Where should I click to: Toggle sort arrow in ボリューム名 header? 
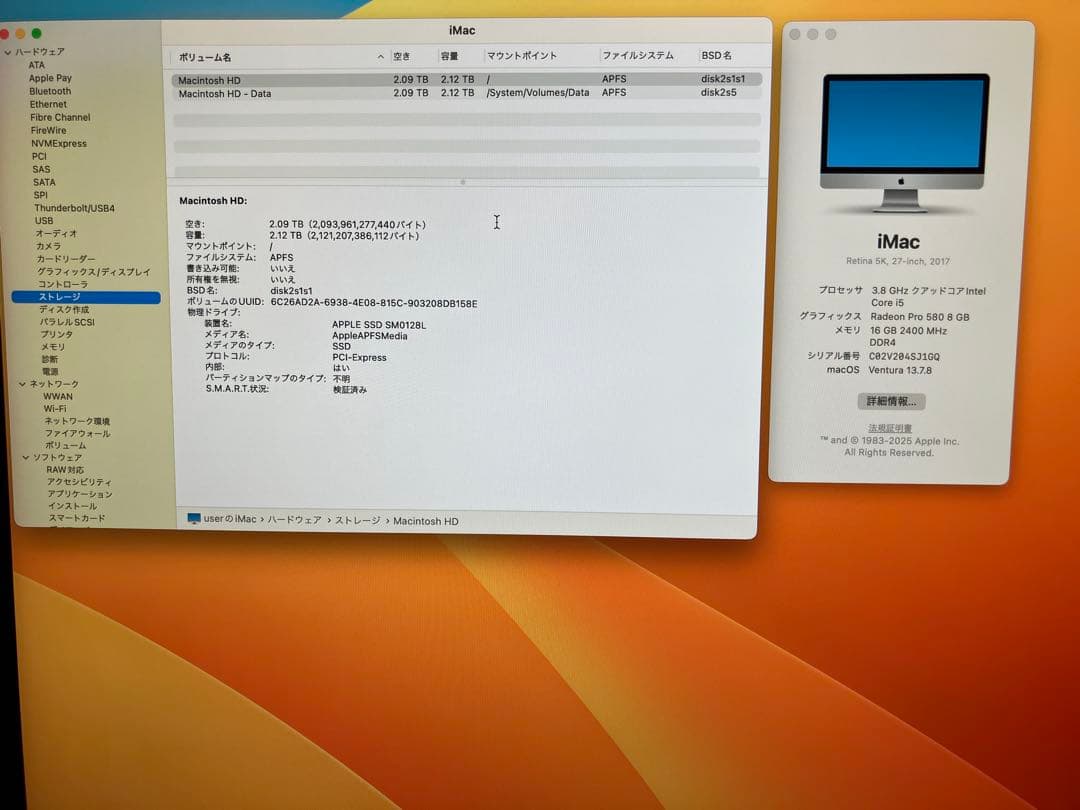click(380, 57)
